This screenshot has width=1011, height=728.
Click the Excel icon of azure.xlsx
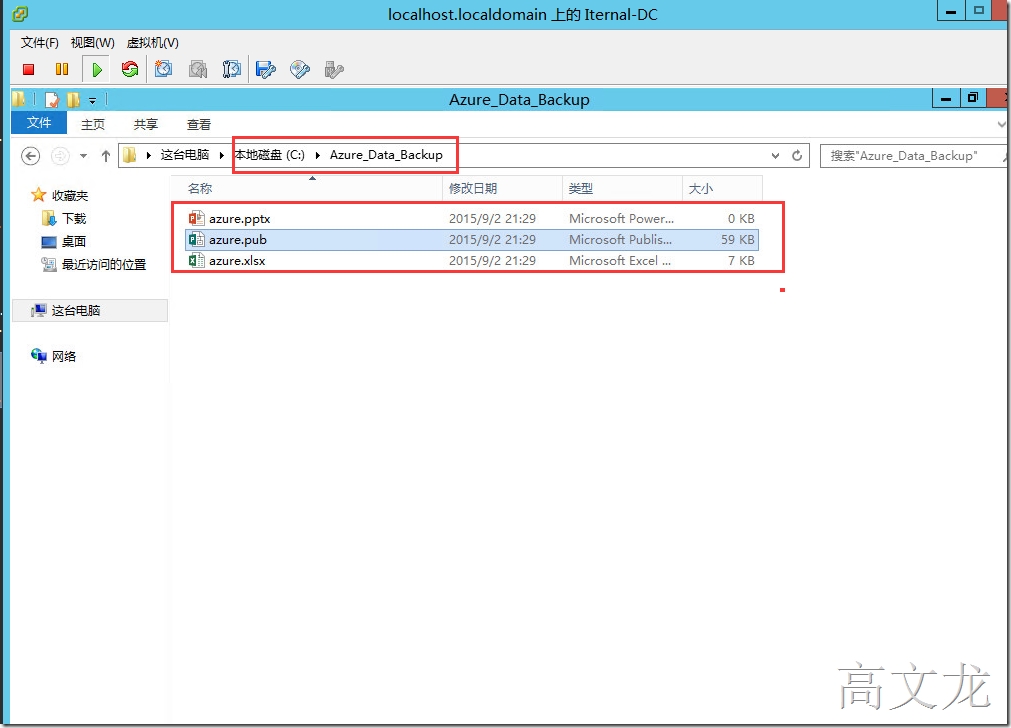pyautogui.click(x=197, y=261)
